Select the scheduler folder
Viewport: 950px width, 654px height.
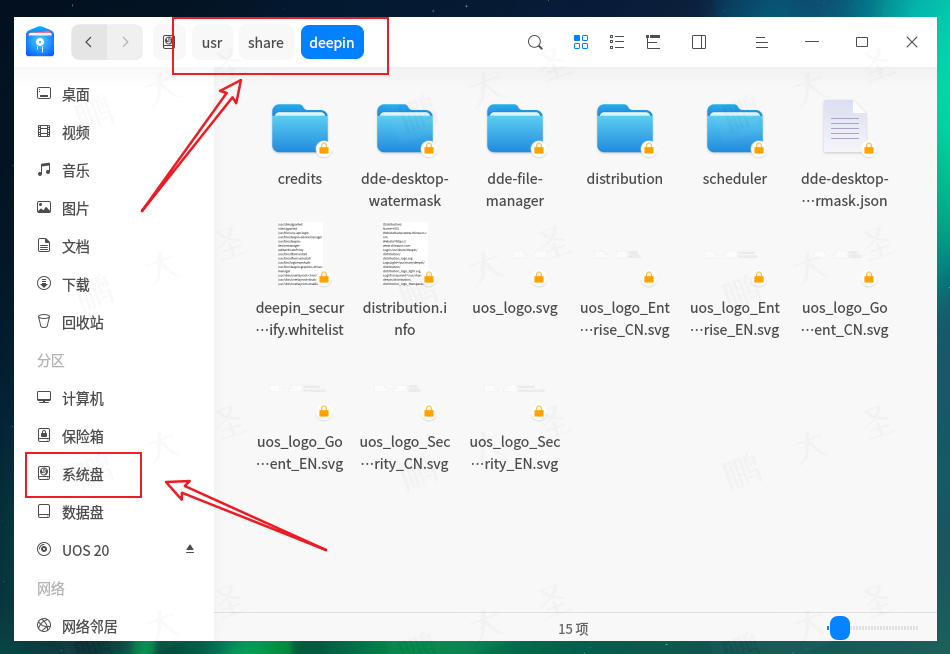tap(735, 145)
